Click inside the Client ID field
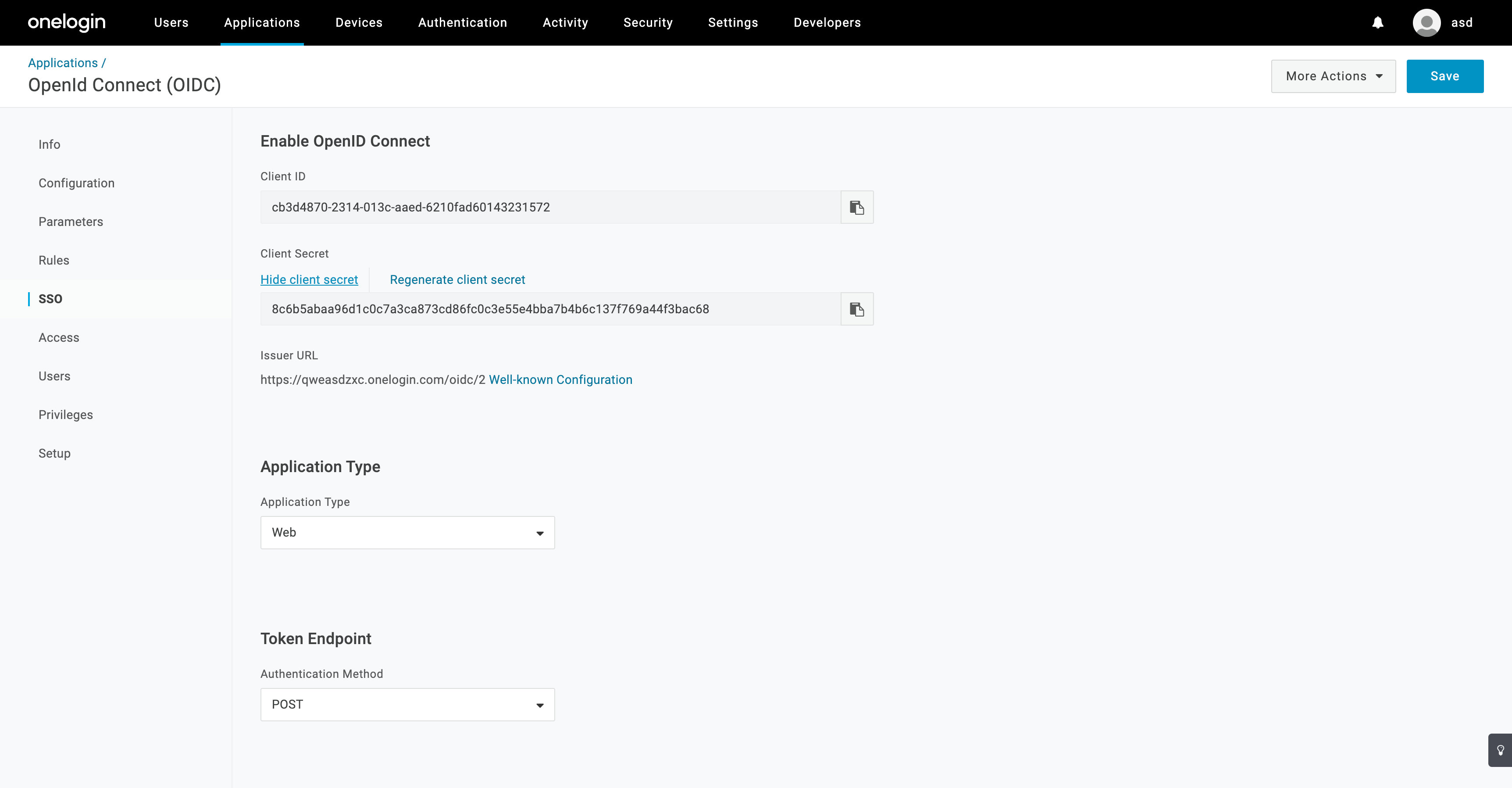Viewport: 1512px width, 788px height. coord(550,207)
